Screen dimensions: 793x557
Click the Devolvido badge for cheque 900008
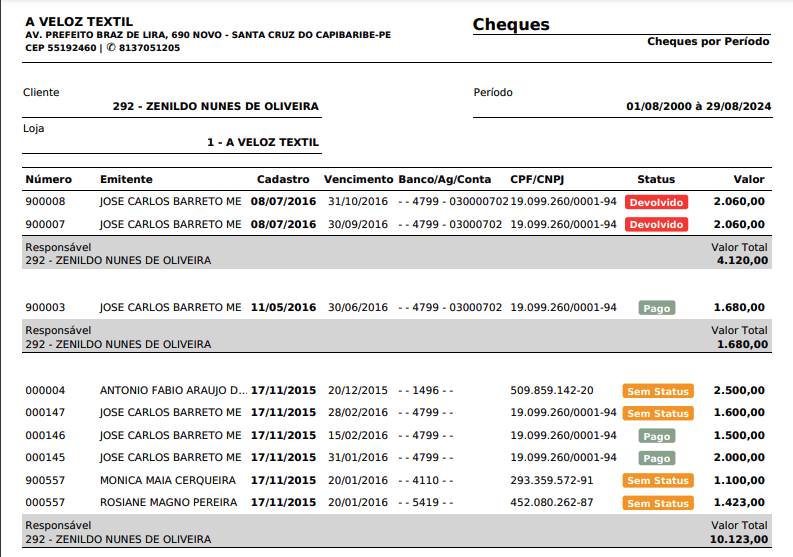[x=656, y=202]
